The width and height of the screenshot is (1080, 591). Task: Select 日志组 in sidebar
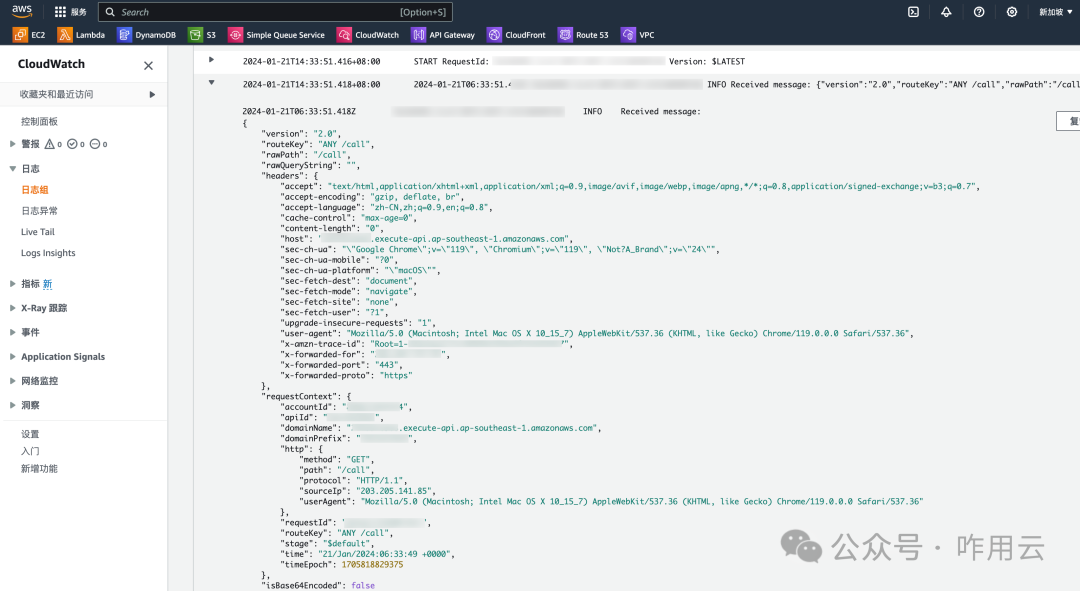34,189
